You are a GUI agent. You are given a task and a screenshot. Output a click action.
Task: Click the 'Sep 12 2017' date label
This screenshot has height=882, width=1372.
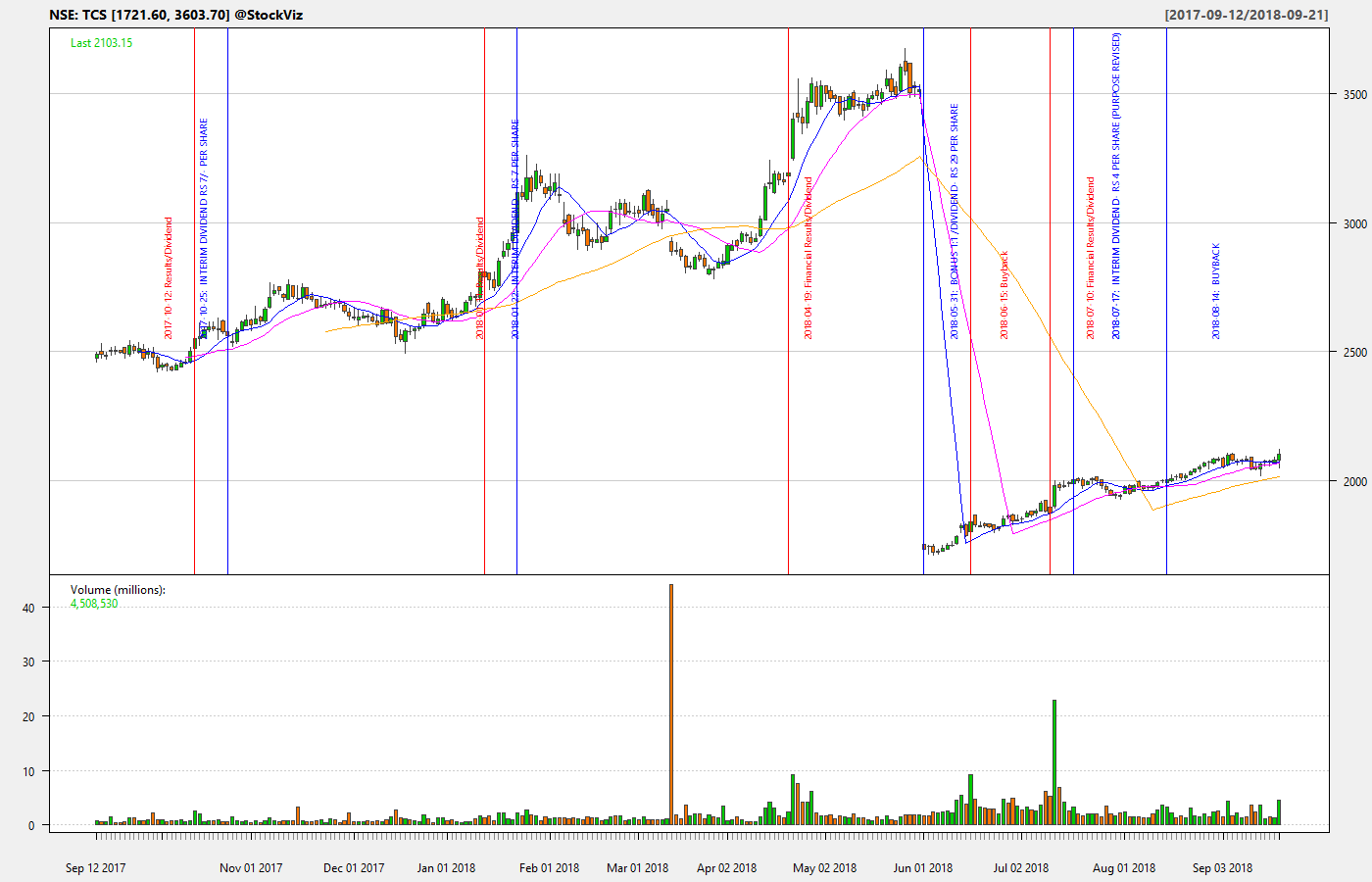pos(95,868)
